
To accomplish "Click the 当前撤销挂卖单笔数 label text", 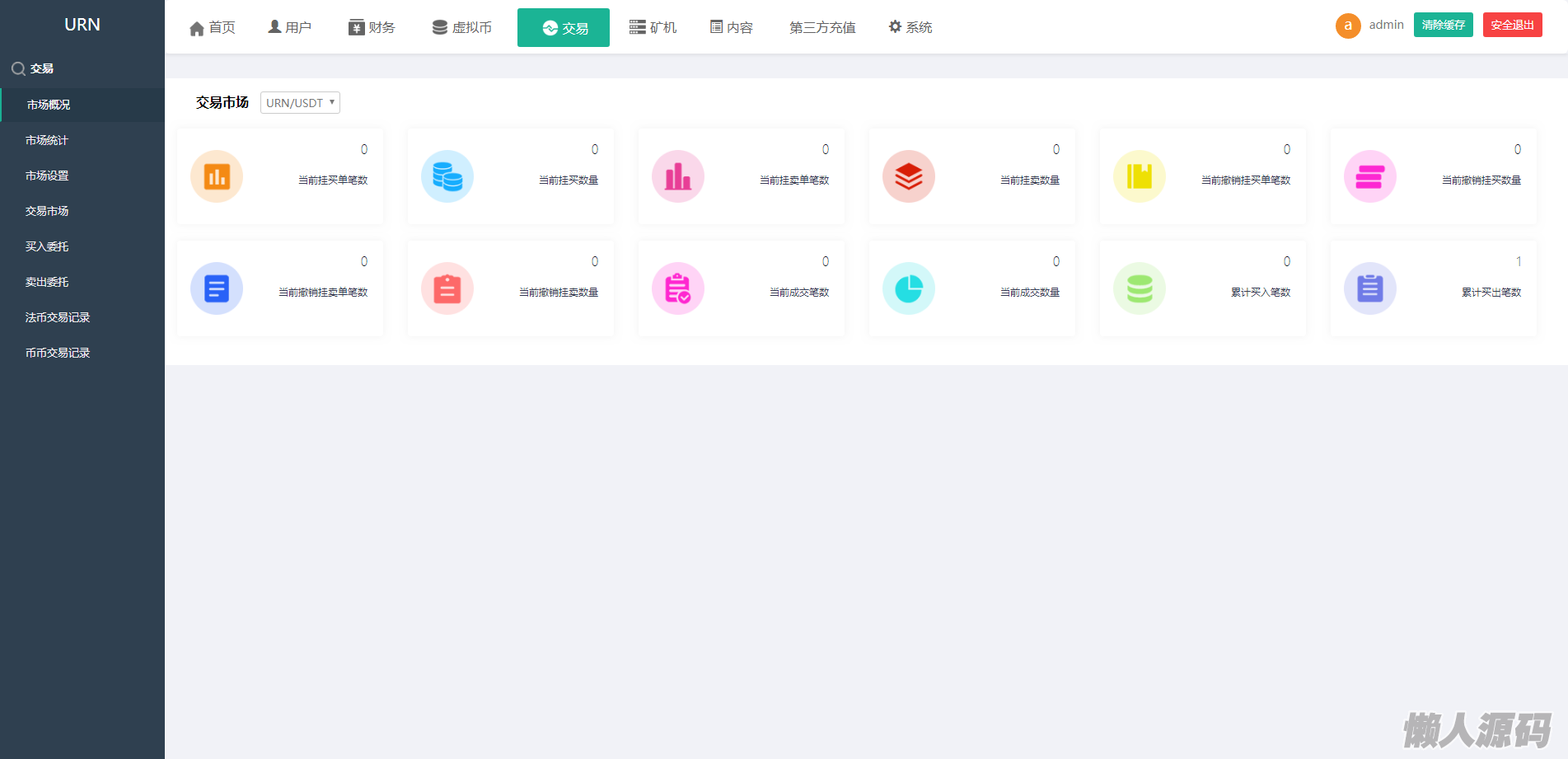I will (323, 292).
